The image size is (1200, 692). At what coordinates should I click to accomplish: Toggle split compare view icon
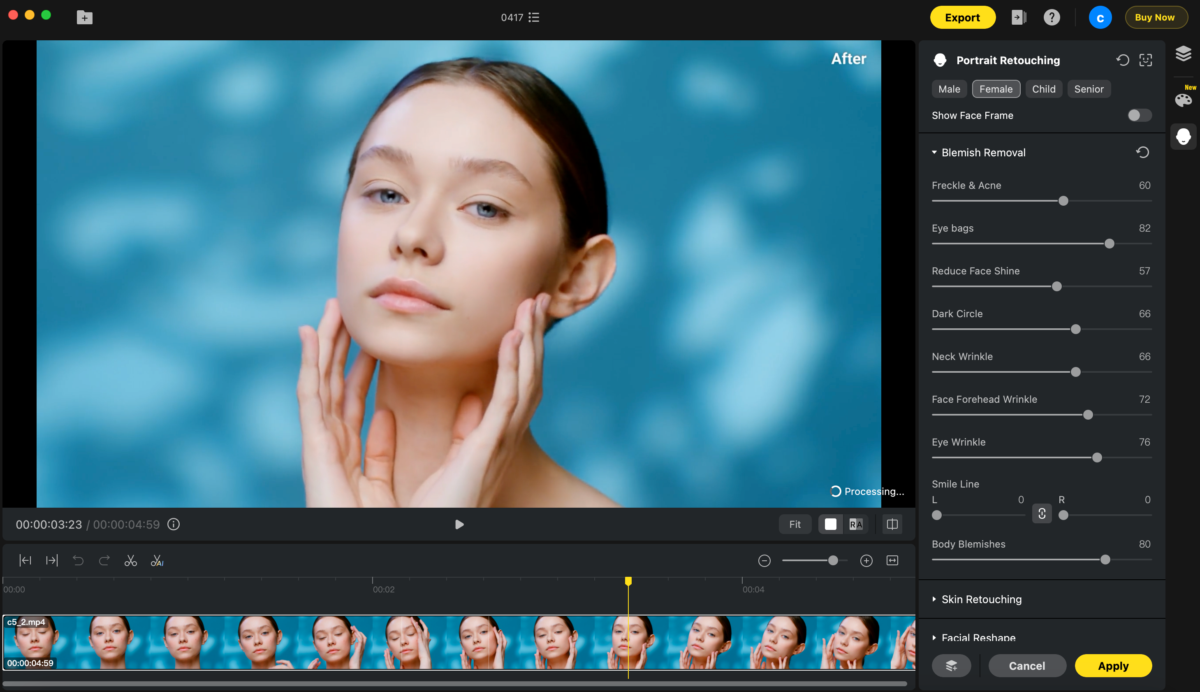click(892, 524)
